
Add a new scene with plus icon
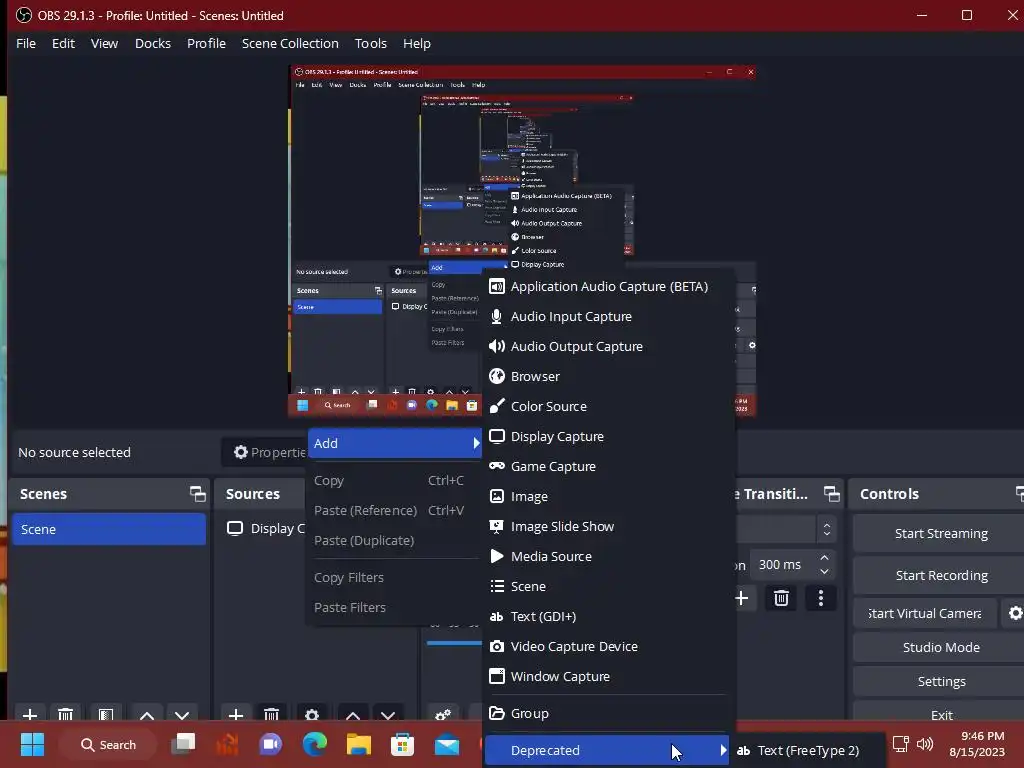[x=30, y=714]
